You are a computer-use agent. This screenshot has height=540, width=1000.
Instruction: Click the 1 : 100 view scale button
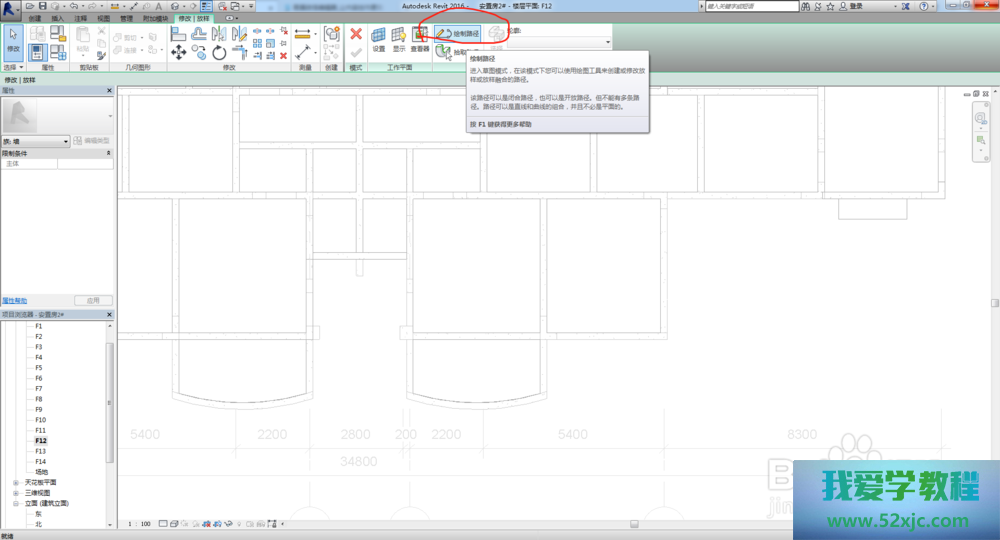coord(139,524)
